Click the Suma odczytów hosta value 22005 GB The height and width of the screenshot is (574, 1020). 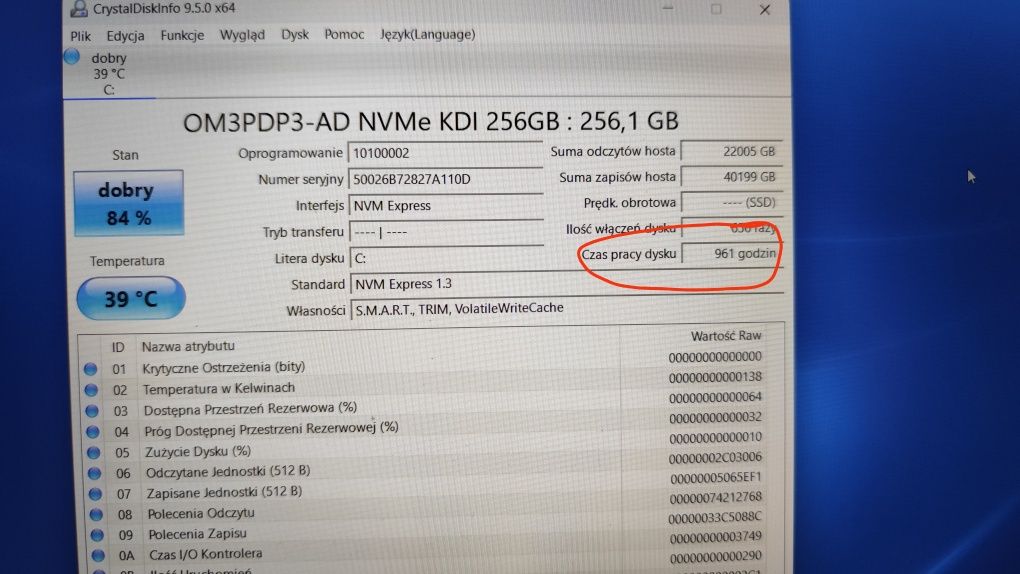pos(731,151)
